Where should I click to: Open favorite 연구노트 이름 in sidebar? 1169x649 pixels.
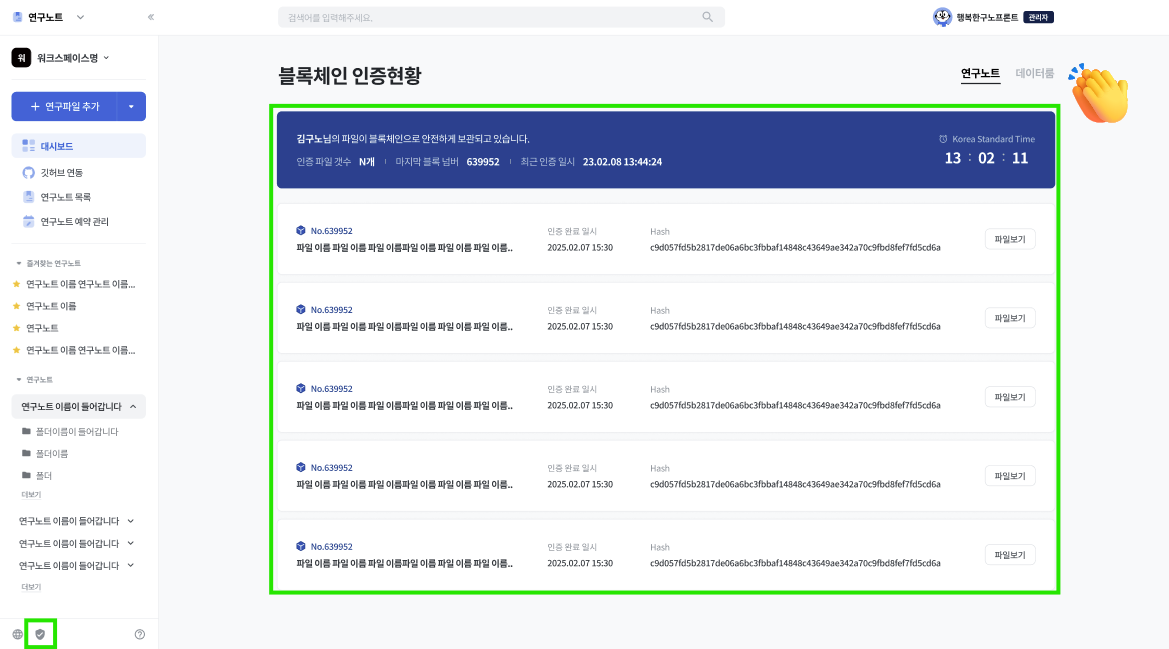pyautogui.click(x=51, y=305)
